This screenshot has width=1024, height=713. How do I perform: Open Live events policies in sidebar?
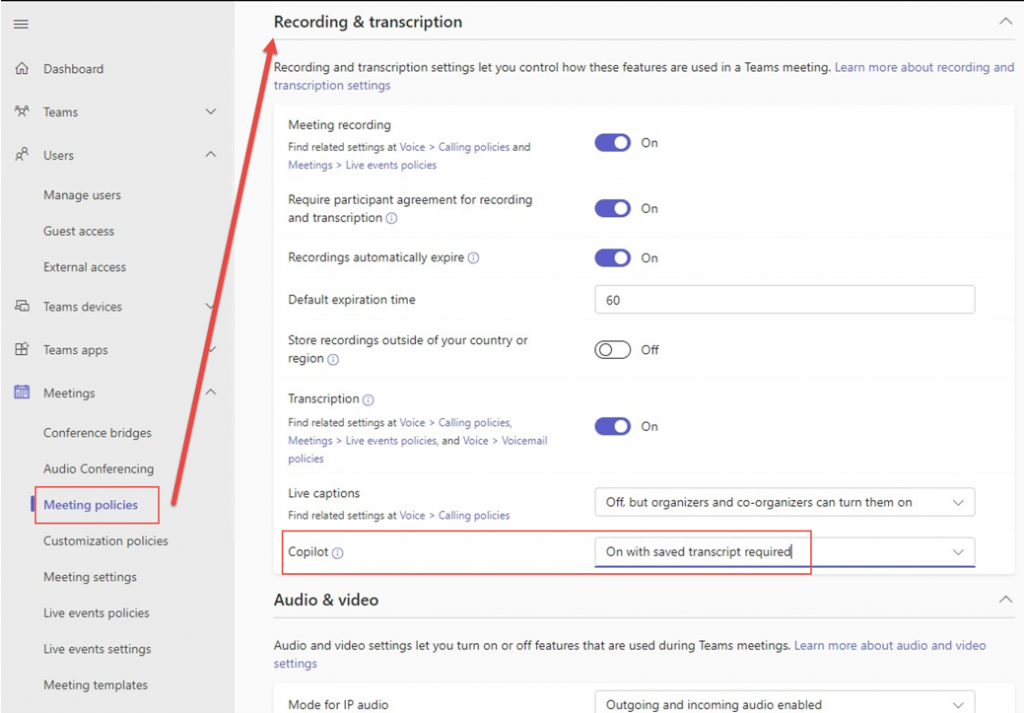click(x=96, y=613)
